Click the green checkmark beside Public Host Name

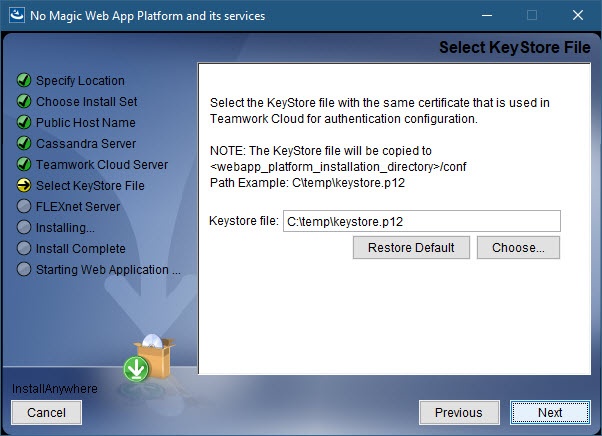[24, 122]
